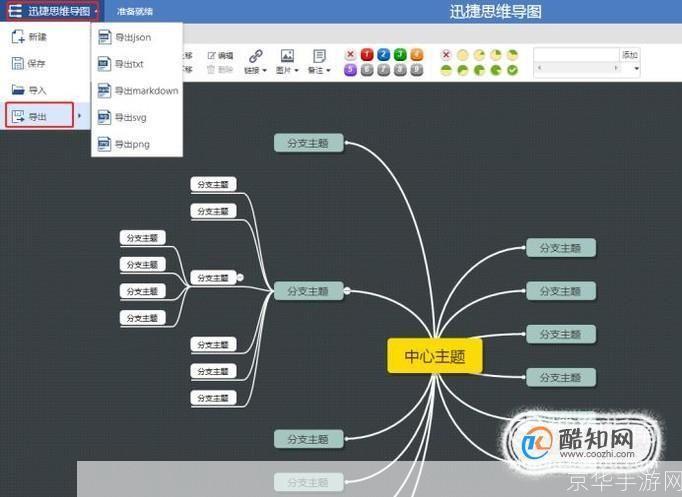Set progress to three-eighths pie icon

[x=513, y=55]
